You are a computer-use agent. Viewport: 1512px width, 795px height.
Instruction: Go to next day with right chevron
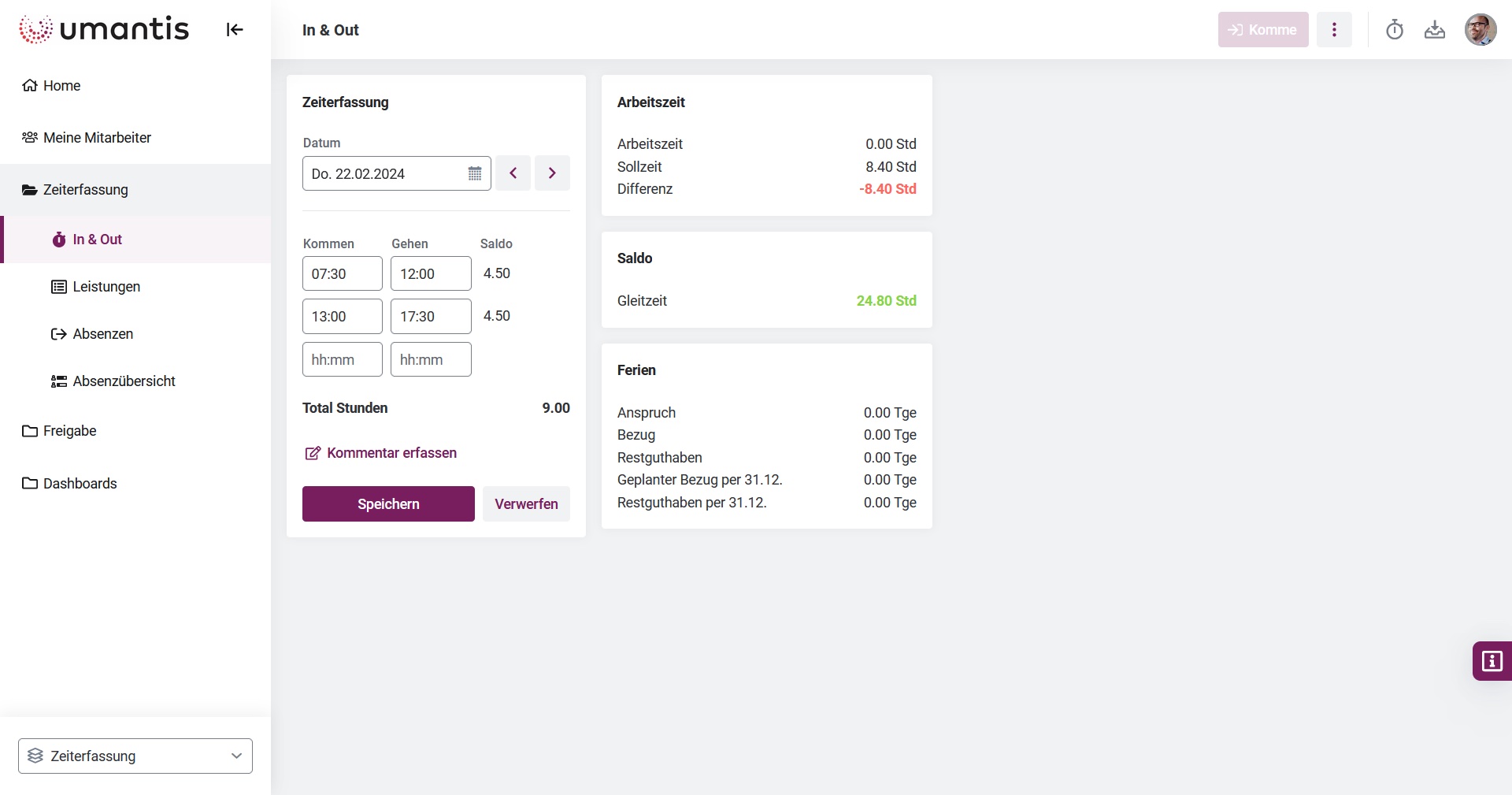552,173
